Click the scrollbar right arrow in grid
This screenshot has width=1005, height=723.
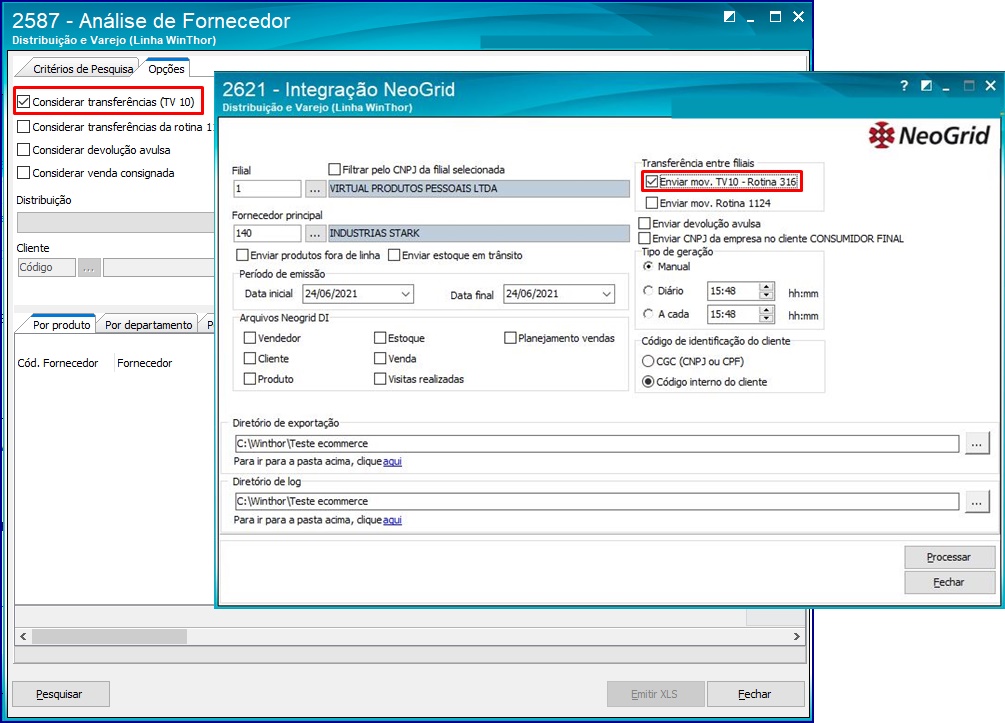(796, 636)
